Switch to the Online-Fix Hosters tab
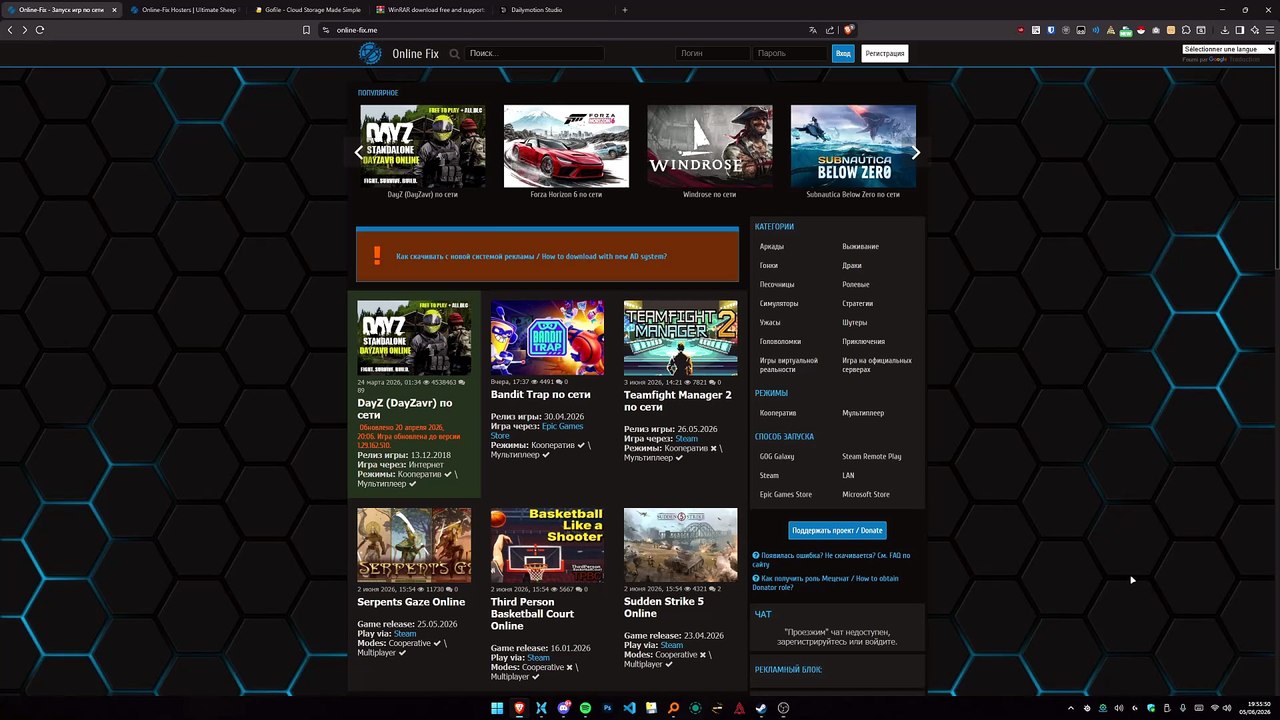The width and height of the screenshot is (1280, 720). tap(186, 10)
